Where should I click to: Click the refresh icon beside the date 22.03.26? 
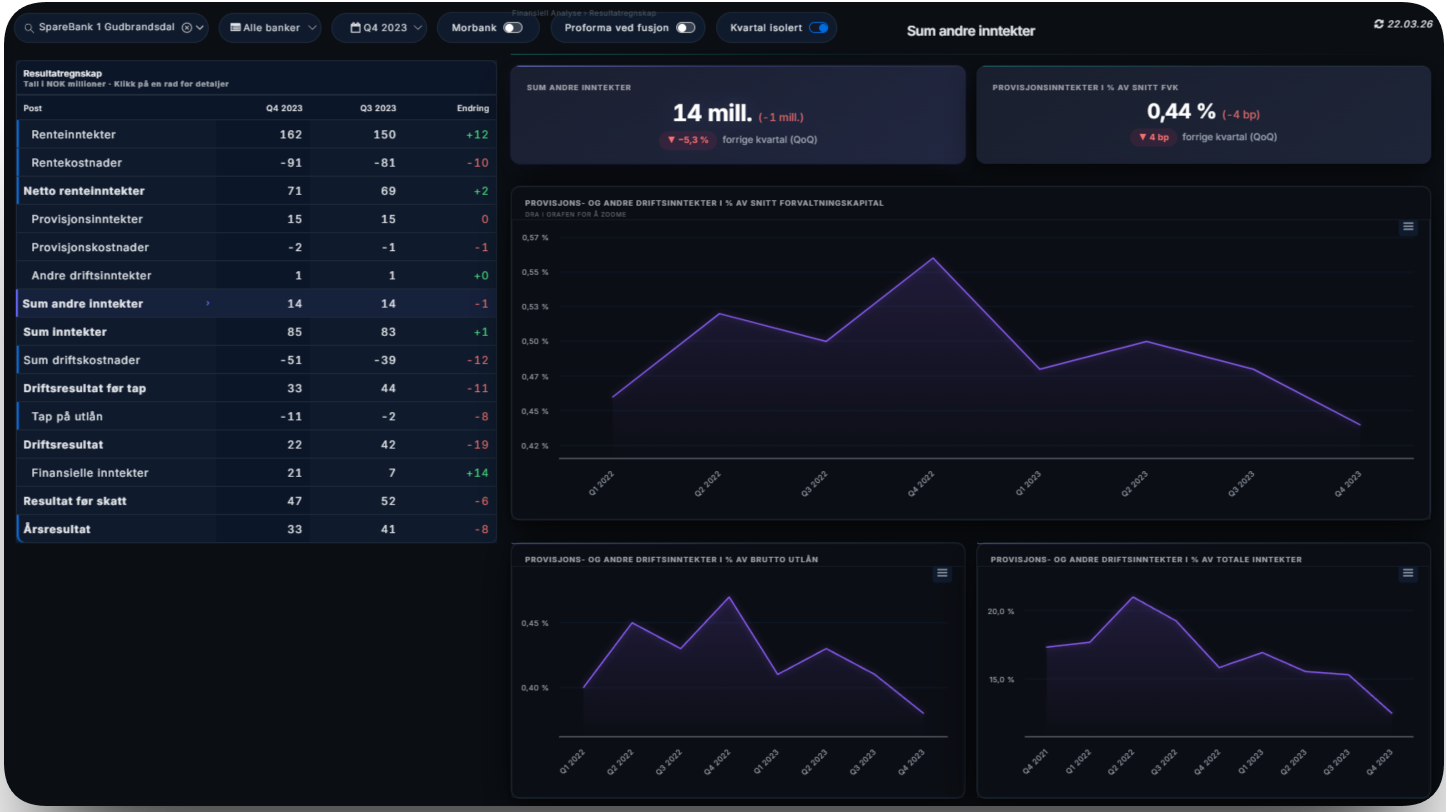pos(1379,23)
